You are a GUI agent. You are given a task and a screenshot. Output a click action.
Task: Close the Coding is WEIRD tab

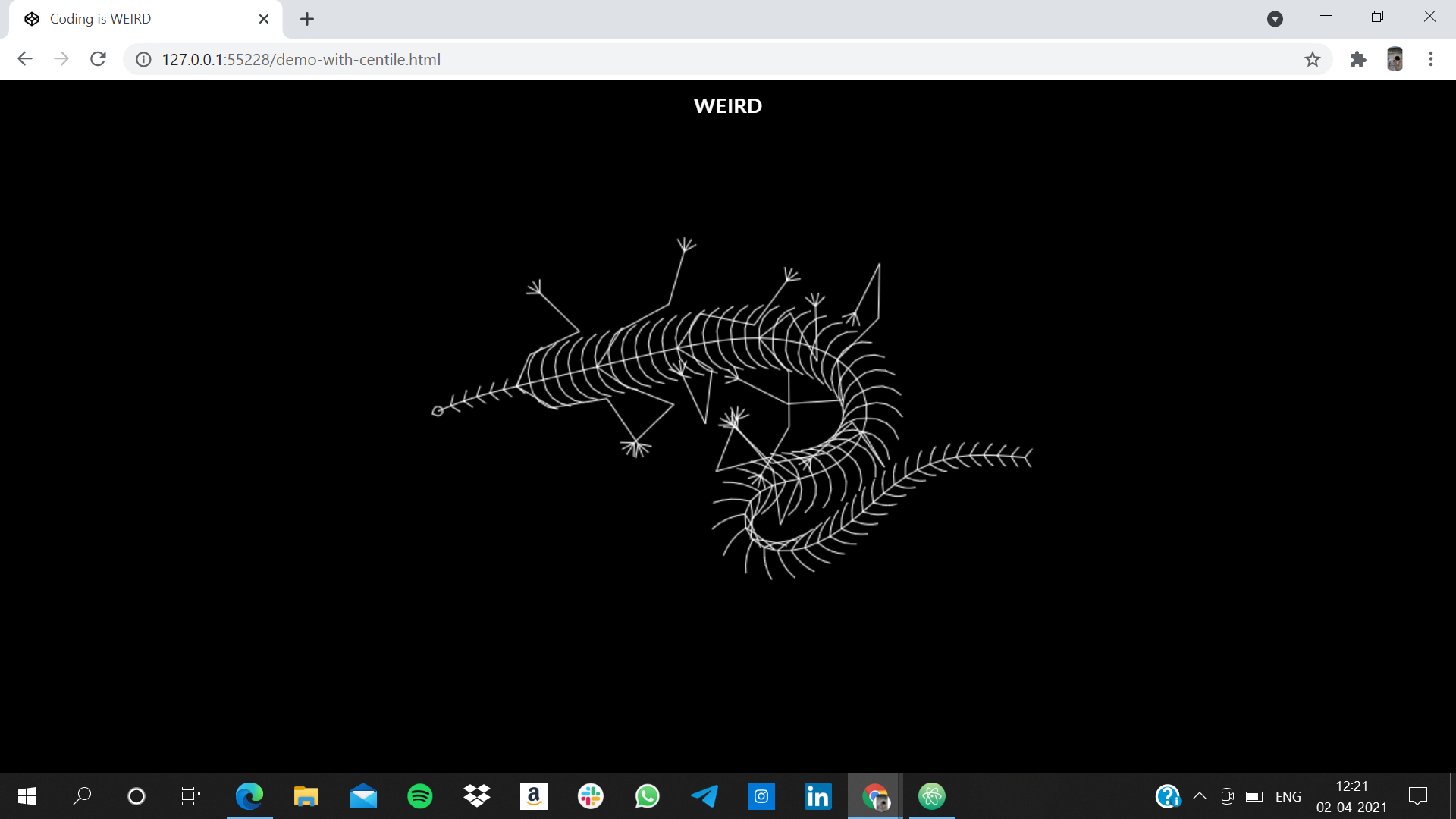(x=264, y=19)
